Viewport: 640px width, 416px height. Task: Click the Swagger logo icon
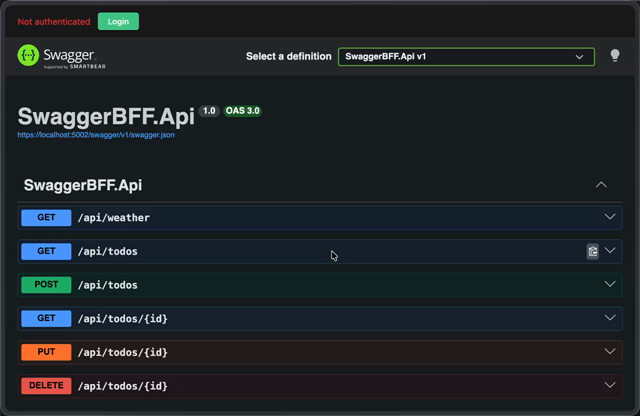(28, 55)
